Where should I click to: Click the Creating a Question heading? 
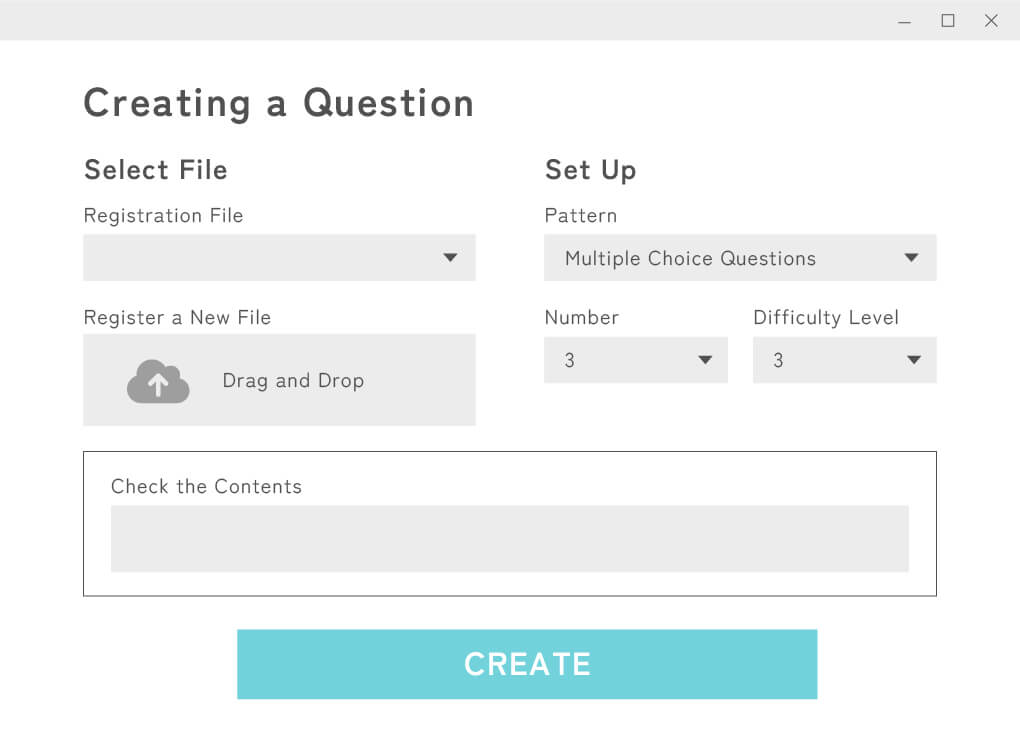[x=278, y=103]
